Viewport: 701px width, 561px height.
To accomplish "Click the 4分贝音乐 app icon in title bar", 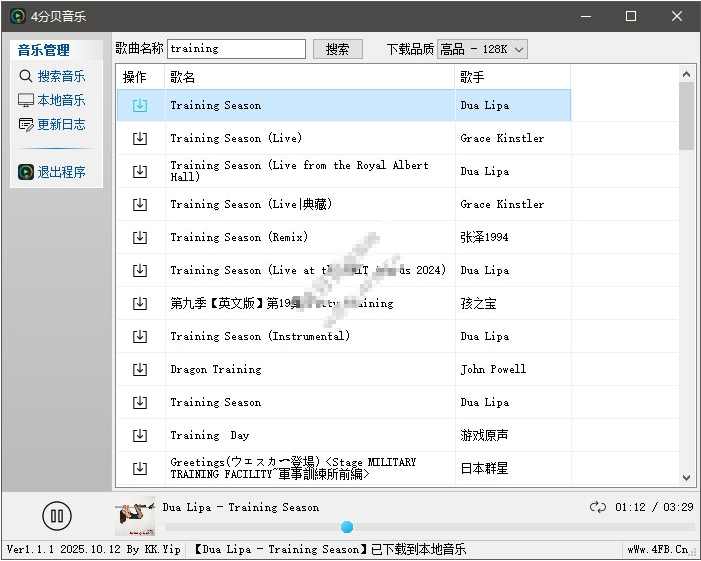I will (18, 17).
